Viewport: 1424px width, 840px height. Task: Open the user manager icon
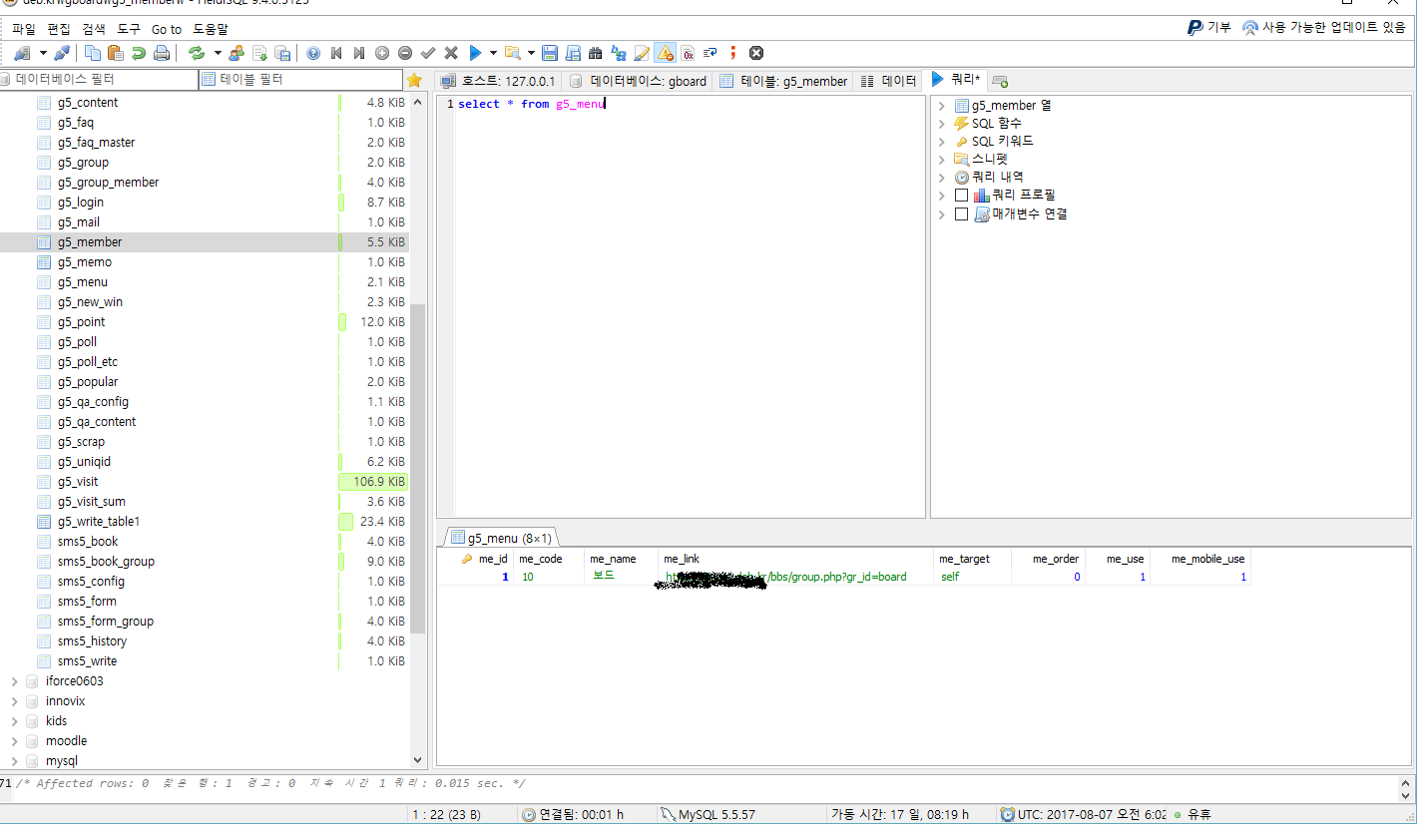pyautogui.click(x=237, y=53)
